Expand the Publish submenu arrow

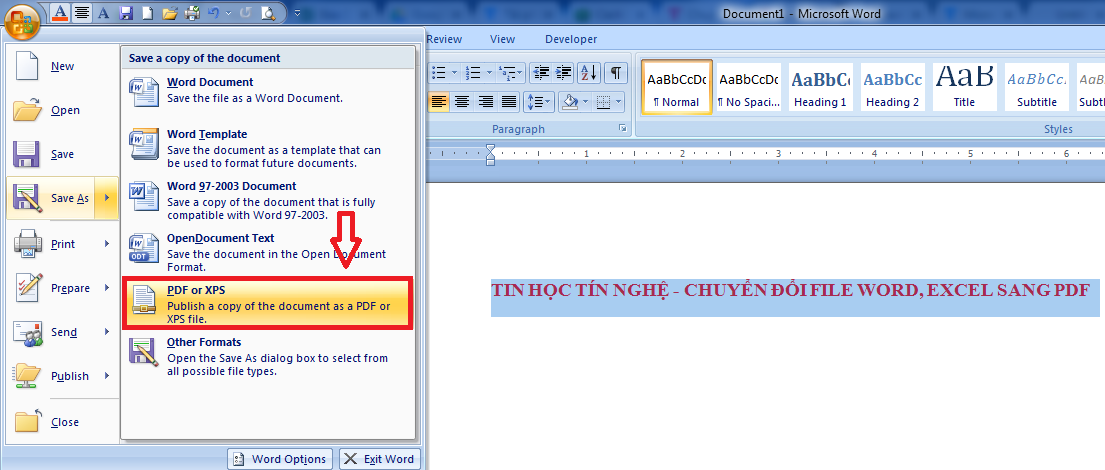107,376
